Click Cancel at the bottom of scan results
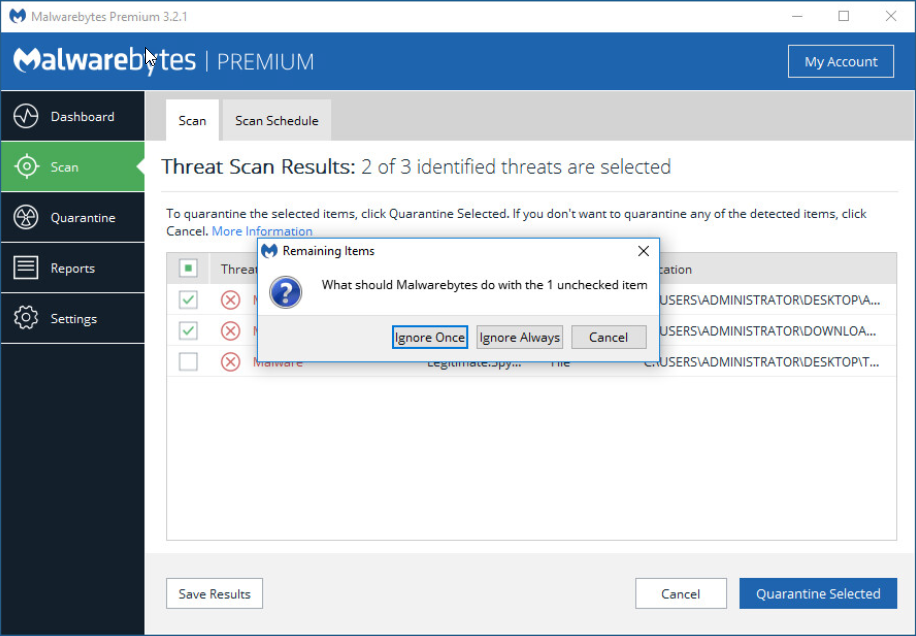The image size is (916, 636). click(x=681, y=593)
